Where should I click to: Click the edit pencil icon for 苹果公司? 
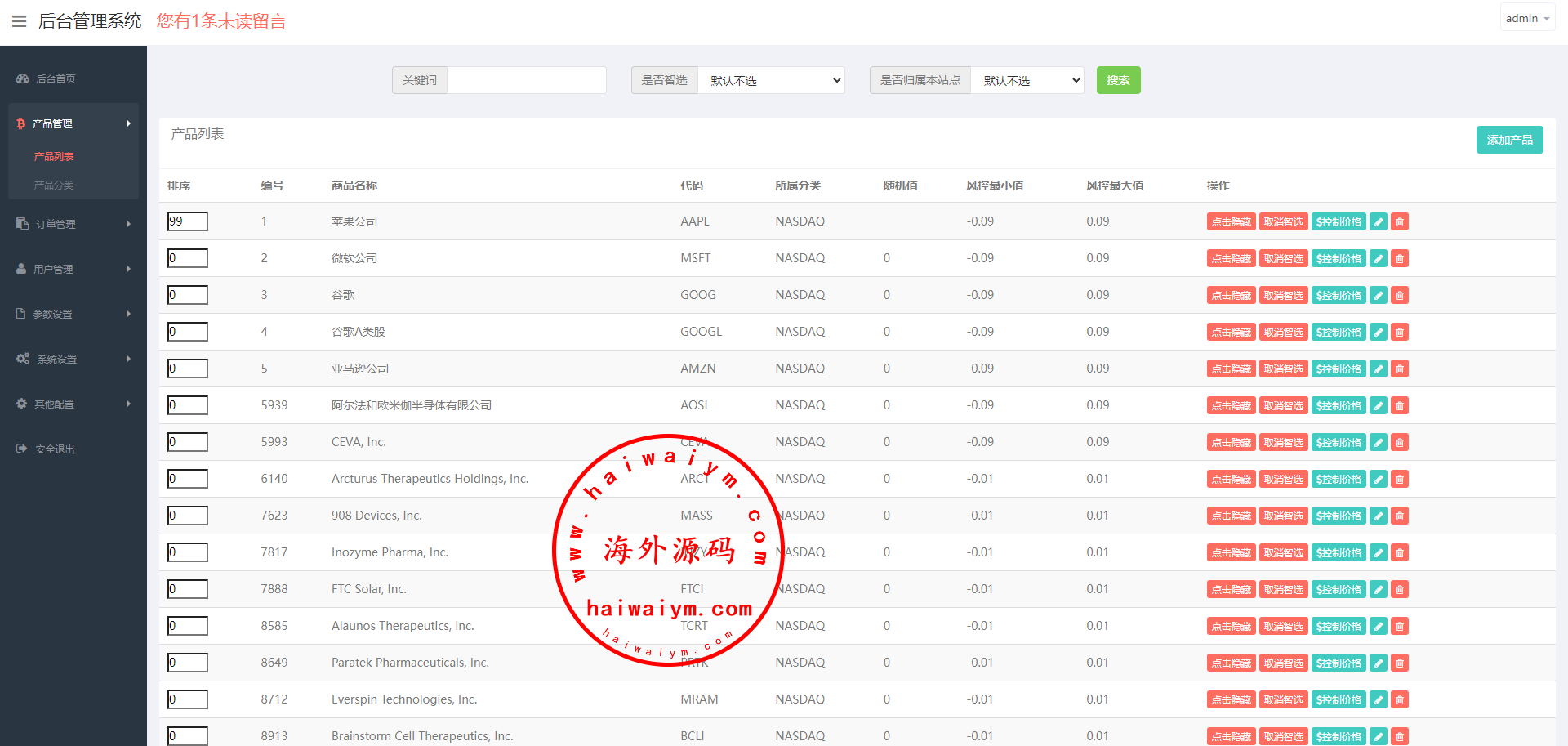point(1379,222)
